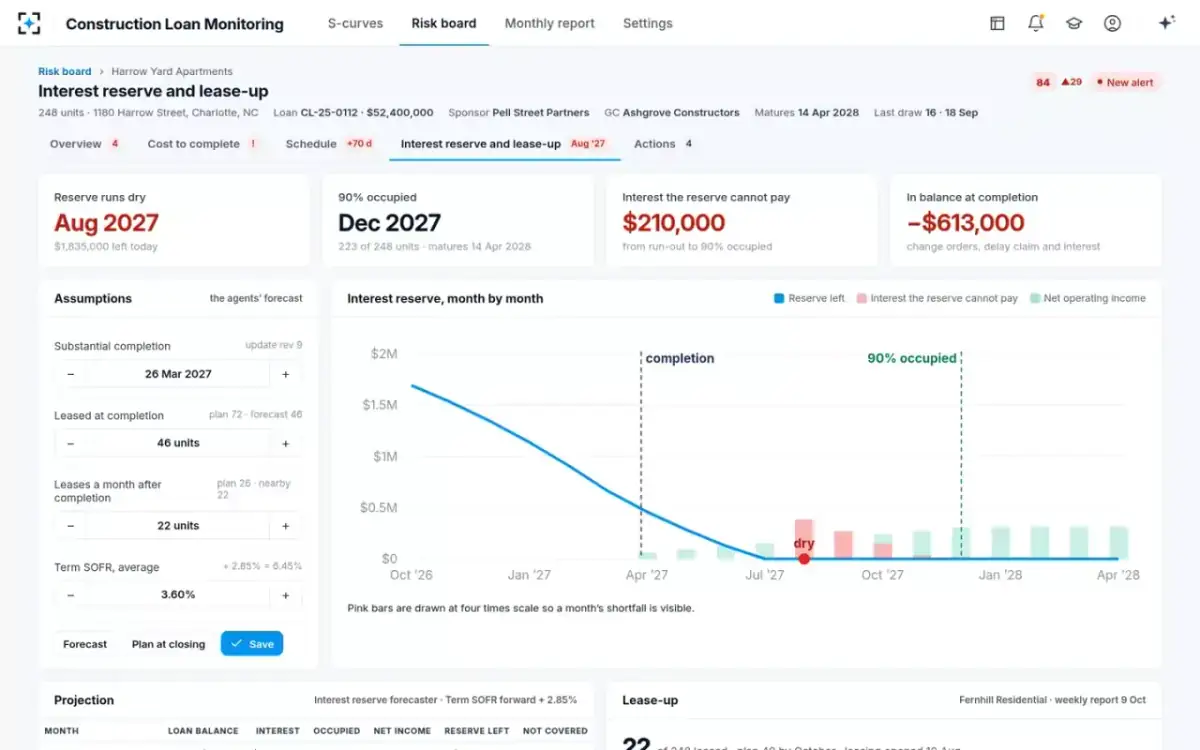Click the RESERVE LEFT column header
The width and height of the screenshot is (1200, 750).
pos(477,731)
